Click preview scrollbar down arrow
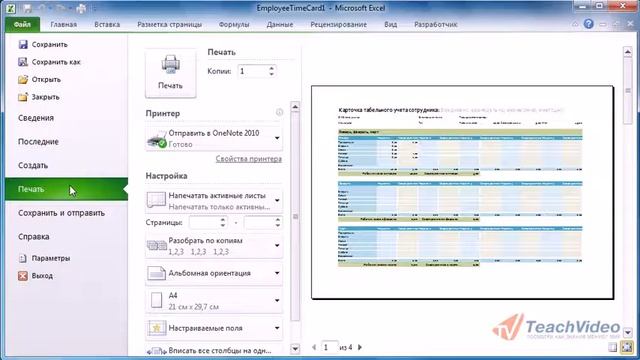 pos(628,333)
